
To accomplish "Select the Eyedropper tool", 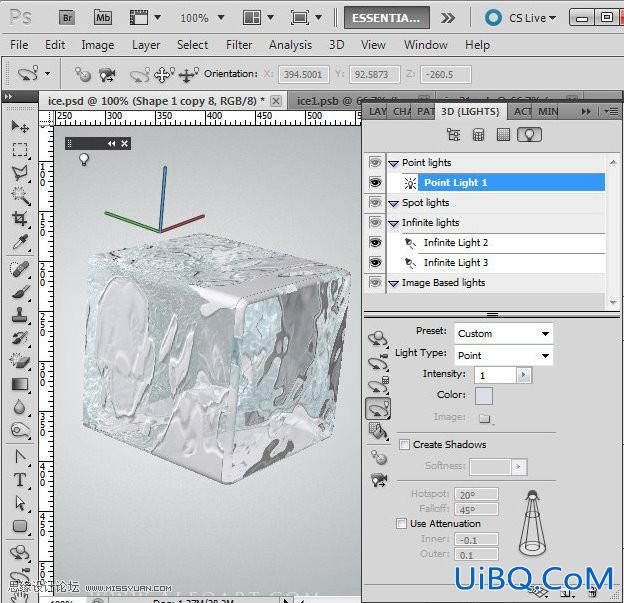I will click(x=20, y=241).
